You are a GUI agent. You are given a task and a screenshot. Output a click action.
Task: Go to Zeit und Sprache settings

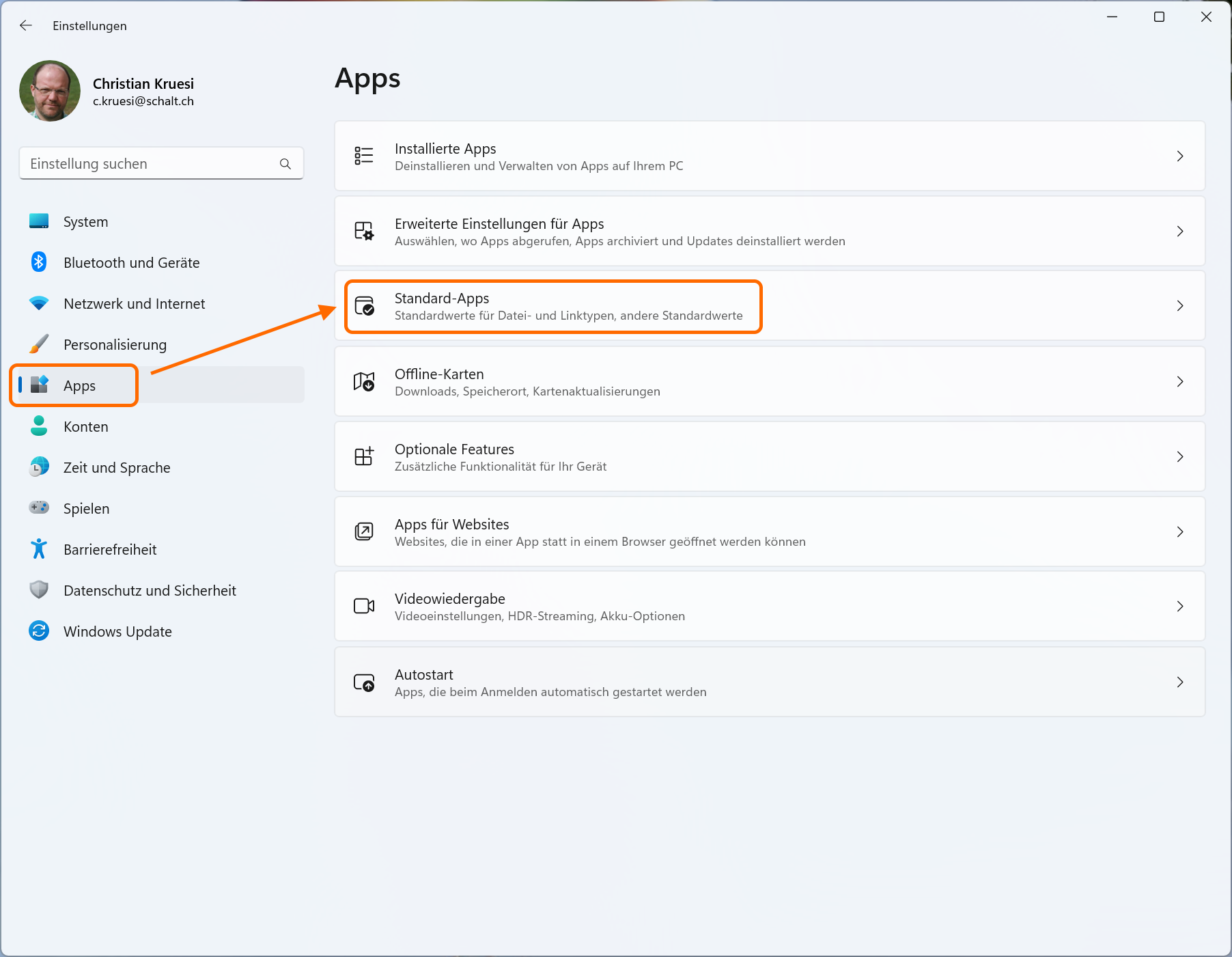point(117,468)
